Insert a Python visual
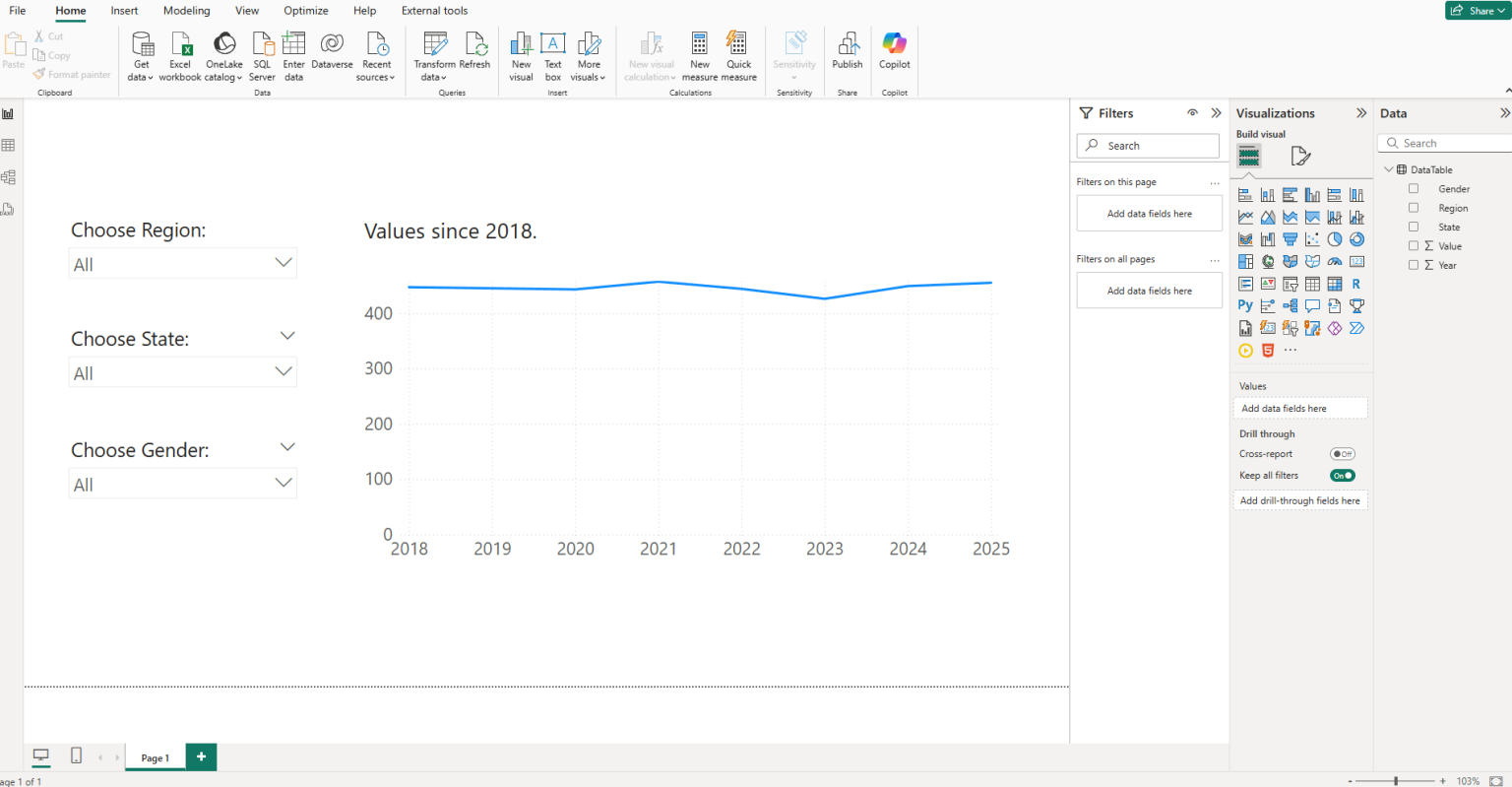 1245,305
